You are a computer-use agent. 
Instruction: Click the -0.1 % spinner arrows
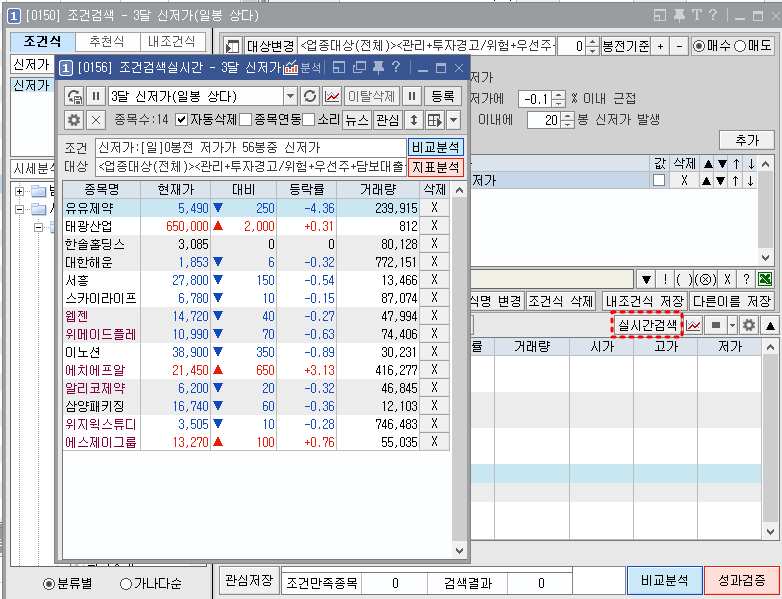(x=559, y=99)
